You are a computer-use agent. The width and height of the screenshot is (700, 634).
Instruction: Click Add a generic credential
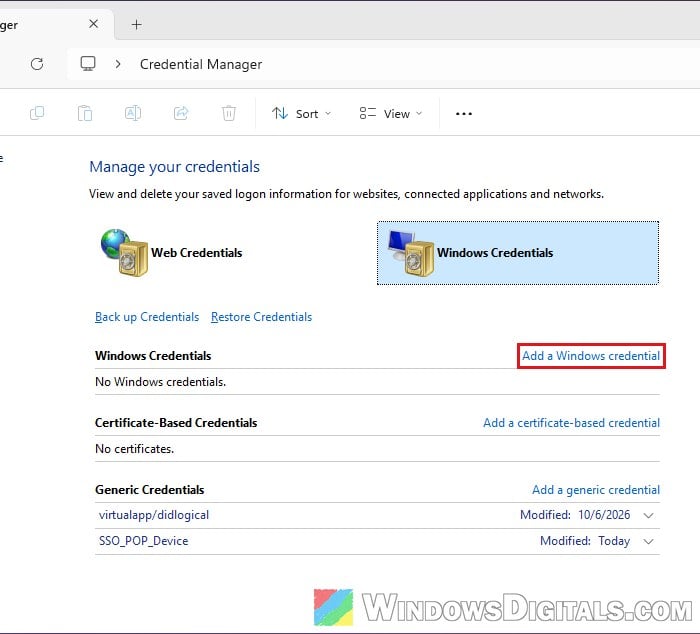[x=596, y=490]
